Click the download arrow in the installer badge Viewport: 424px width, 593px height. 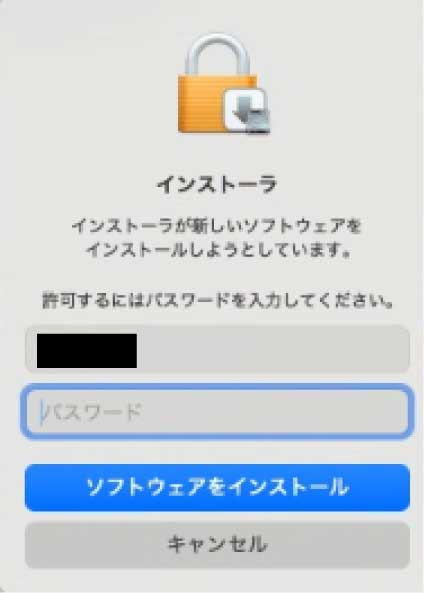(x=244, y=107)
